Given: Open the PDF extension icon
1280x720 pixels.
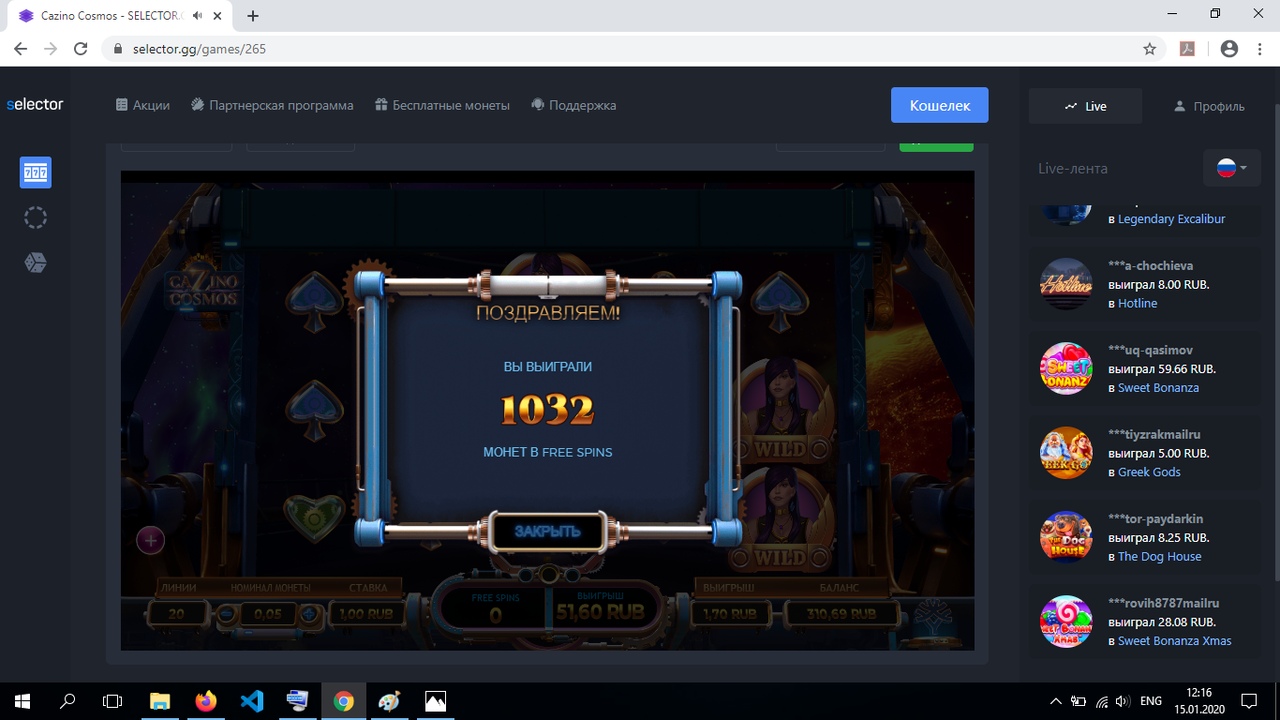Looking at the screenshot, I should click(1188, 49).
